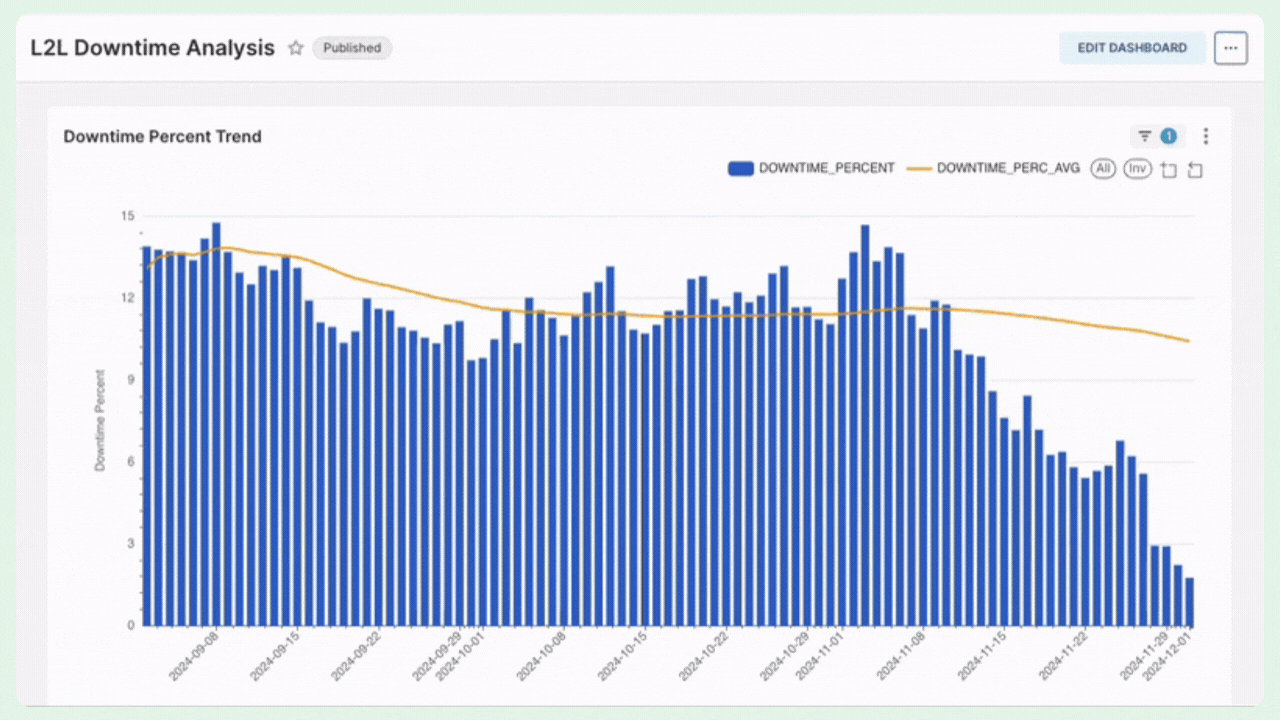Click the y-axis value 9
The image size is (1280, 720).
tap(130, 380)
